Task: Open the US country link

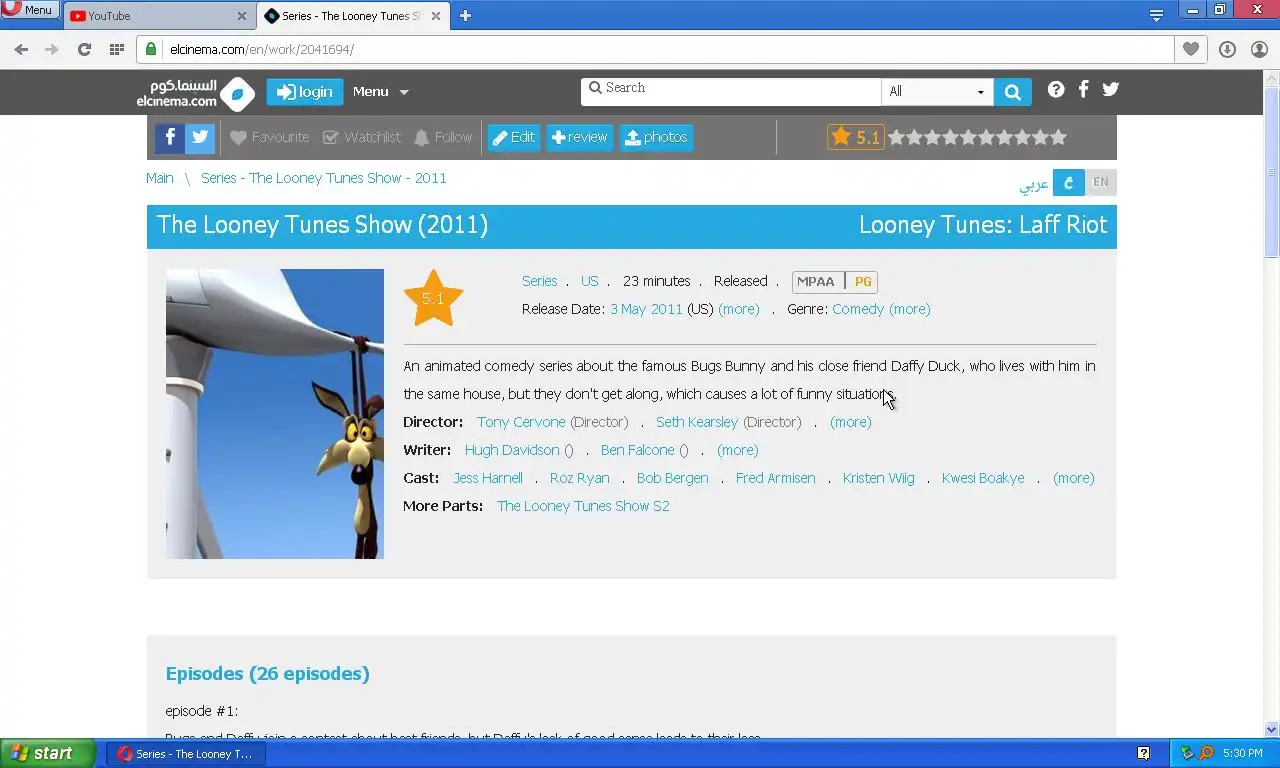Action: [590, 281]
